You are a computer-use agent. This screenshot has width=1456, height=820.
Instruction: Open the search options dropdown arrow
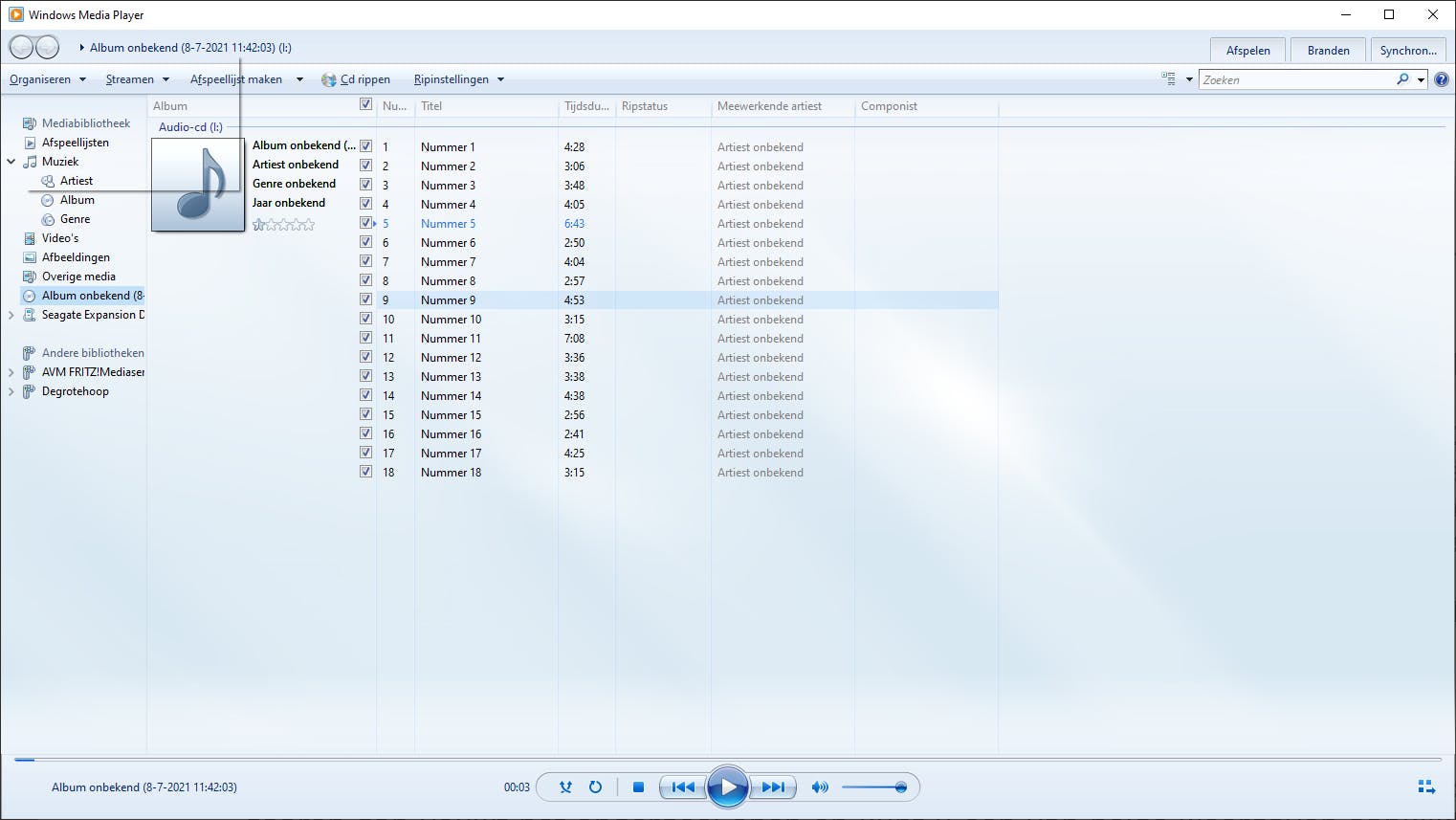(1422, 79)
